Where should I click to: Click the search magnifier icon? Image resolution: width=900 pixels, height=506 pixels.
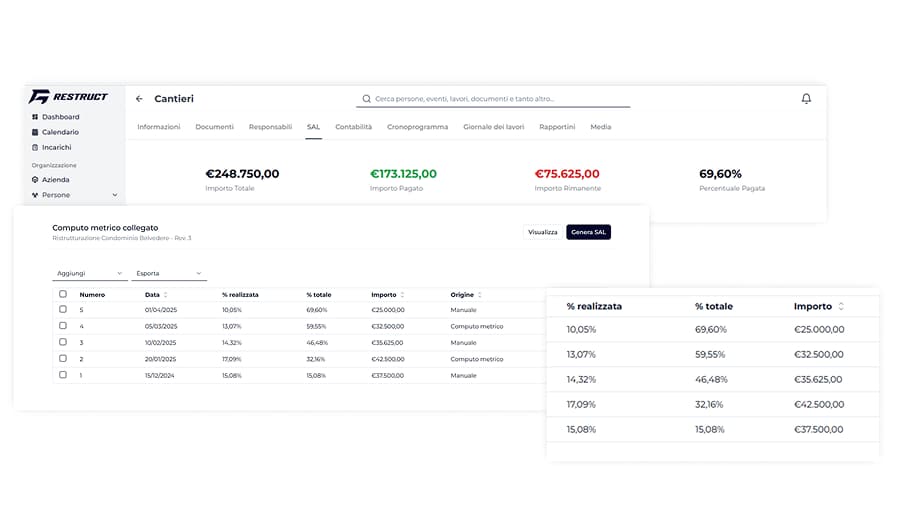click(366, 99)
